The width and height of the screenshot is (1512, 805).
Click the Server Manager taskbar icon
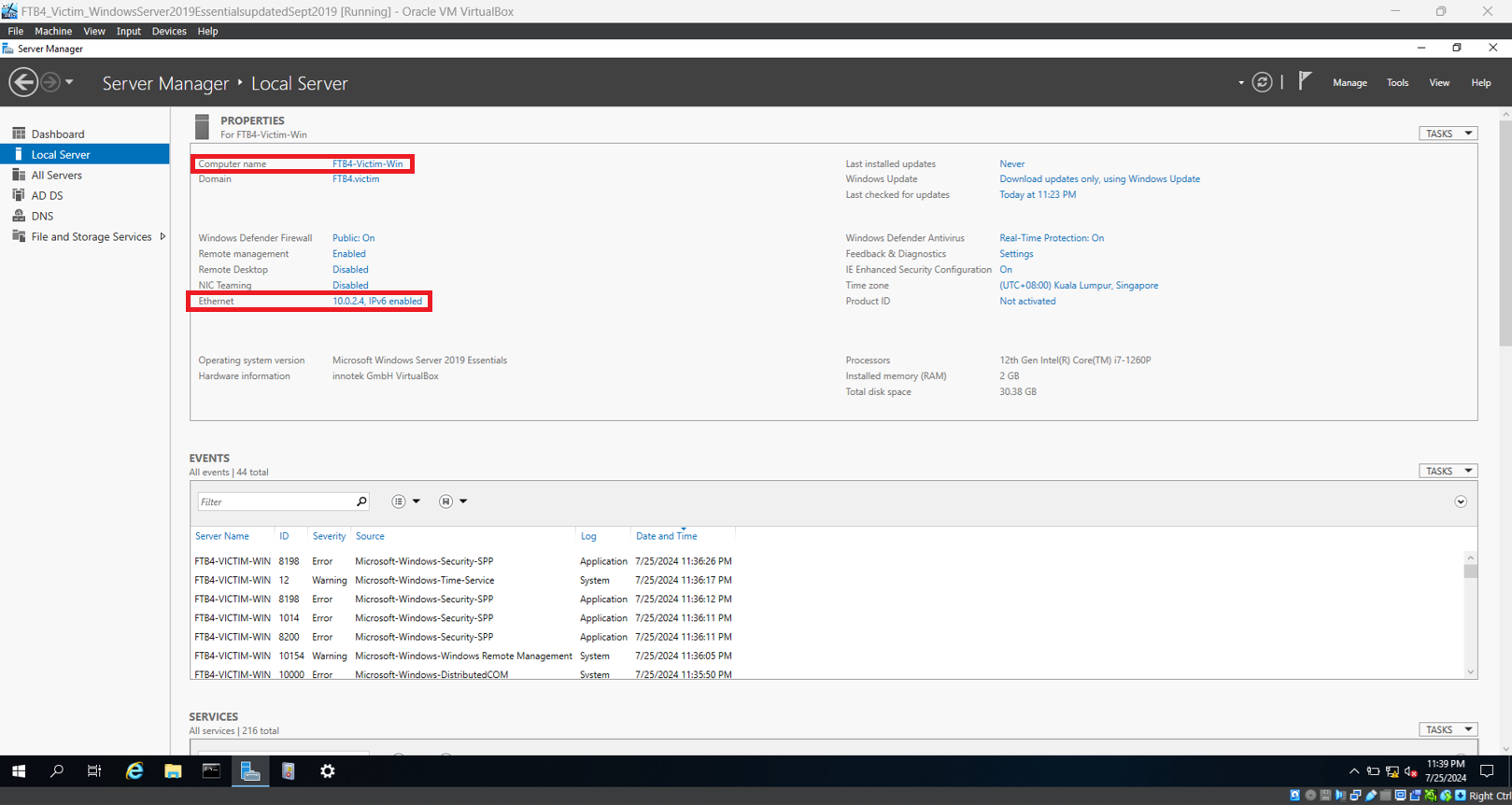click(x=250, y=770)
